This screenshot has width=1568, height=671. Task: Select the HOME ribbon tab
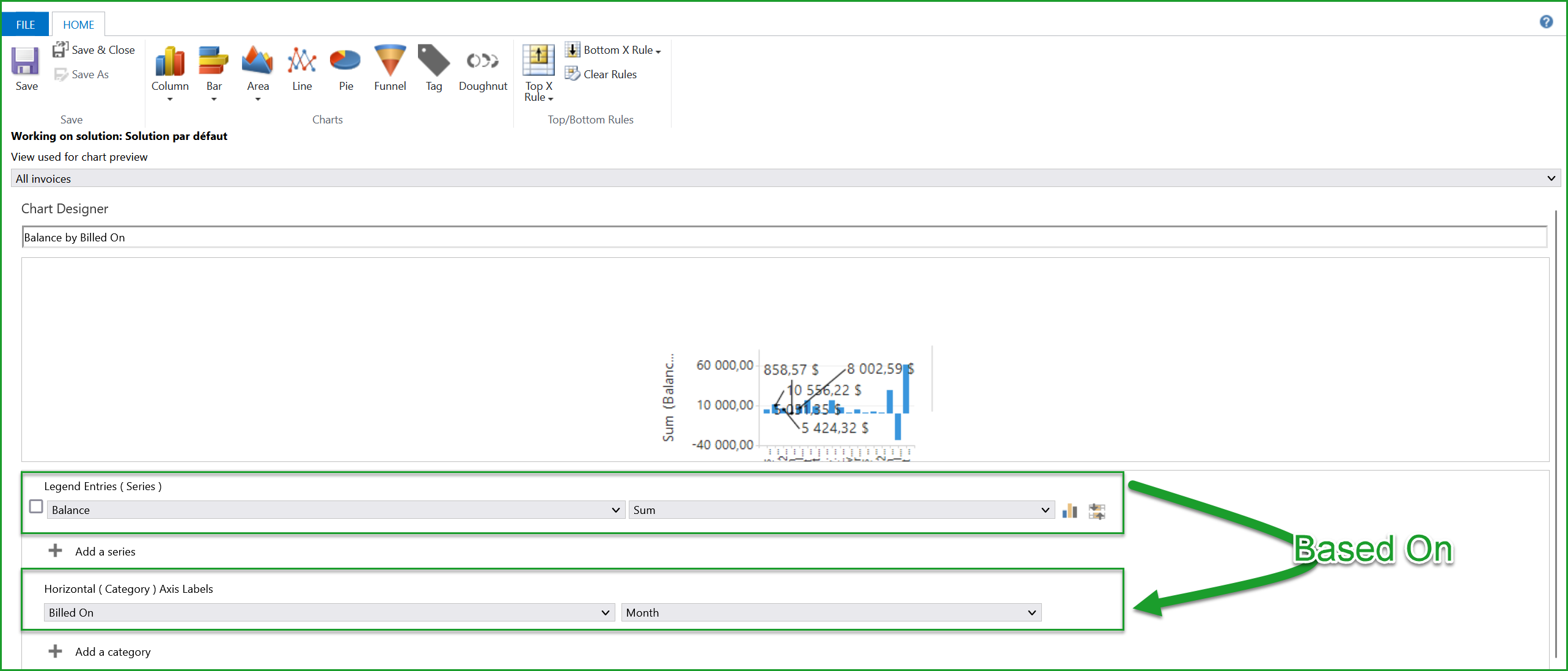pos(78,24)
